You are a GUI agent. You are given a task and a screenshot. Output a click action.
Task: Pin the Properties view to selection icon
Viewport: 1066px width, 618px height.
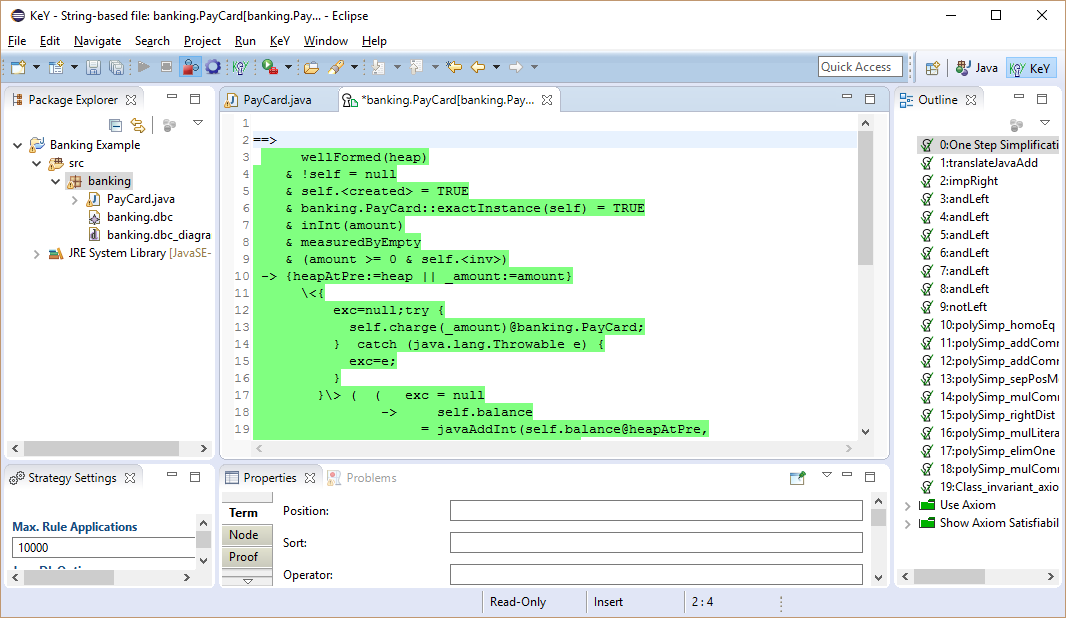pos(797,478)
